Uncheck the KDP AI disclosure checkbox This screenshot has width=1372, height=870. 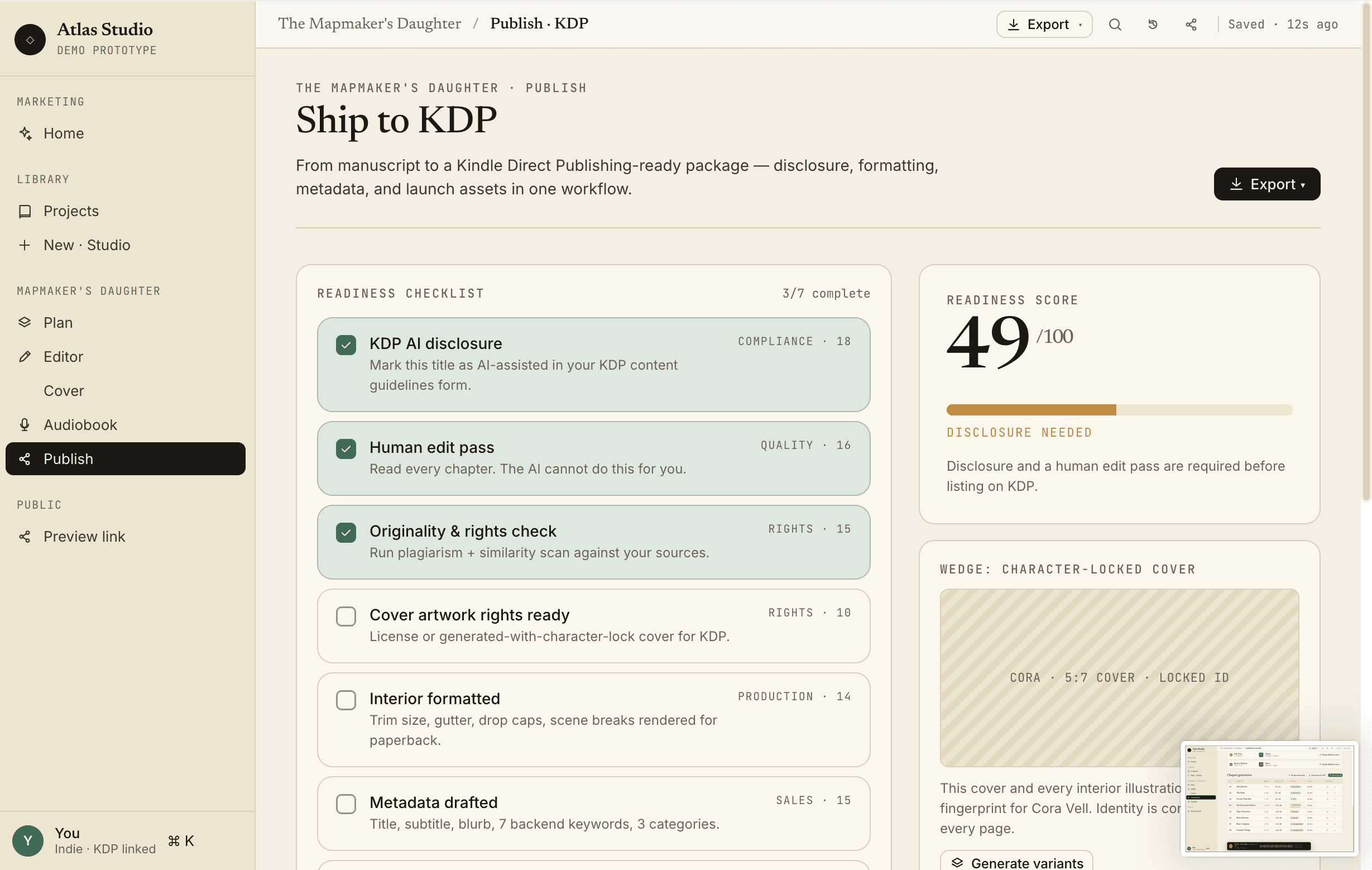[x=346, y=345]
